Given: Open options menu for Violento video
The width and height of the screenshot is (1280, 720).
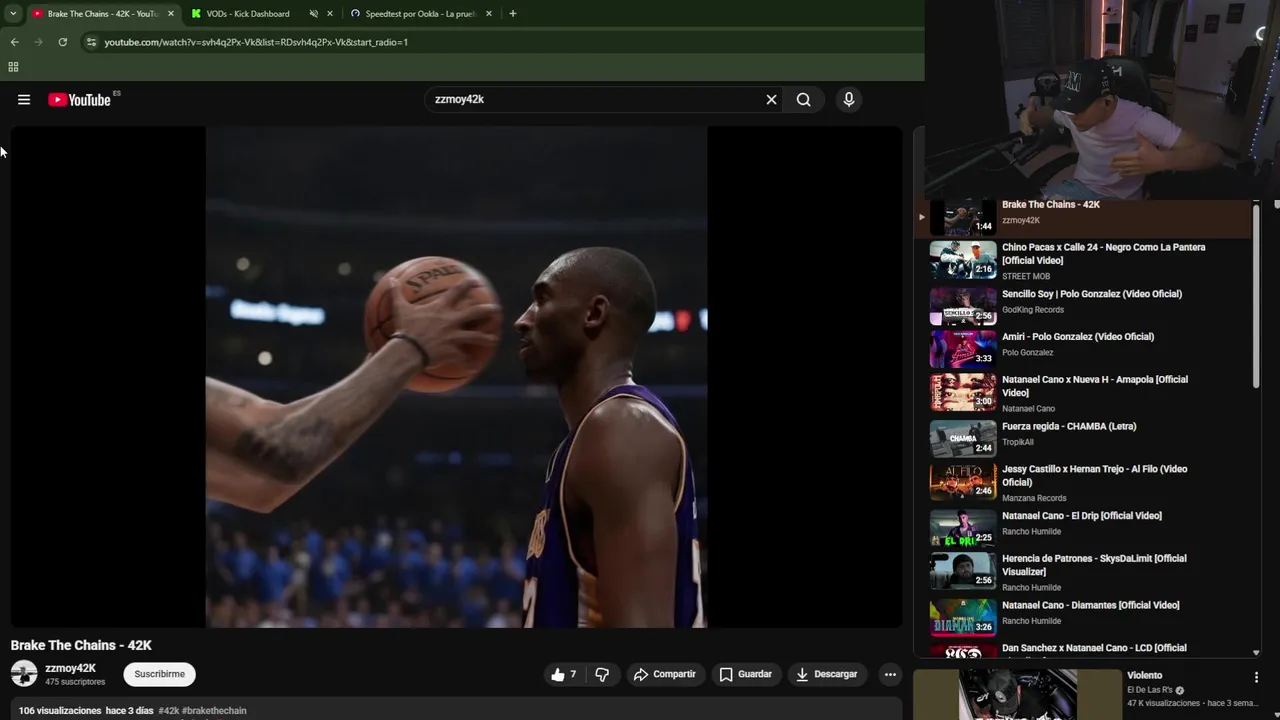Looking at the screenshot, I should tap(1256, 677).
